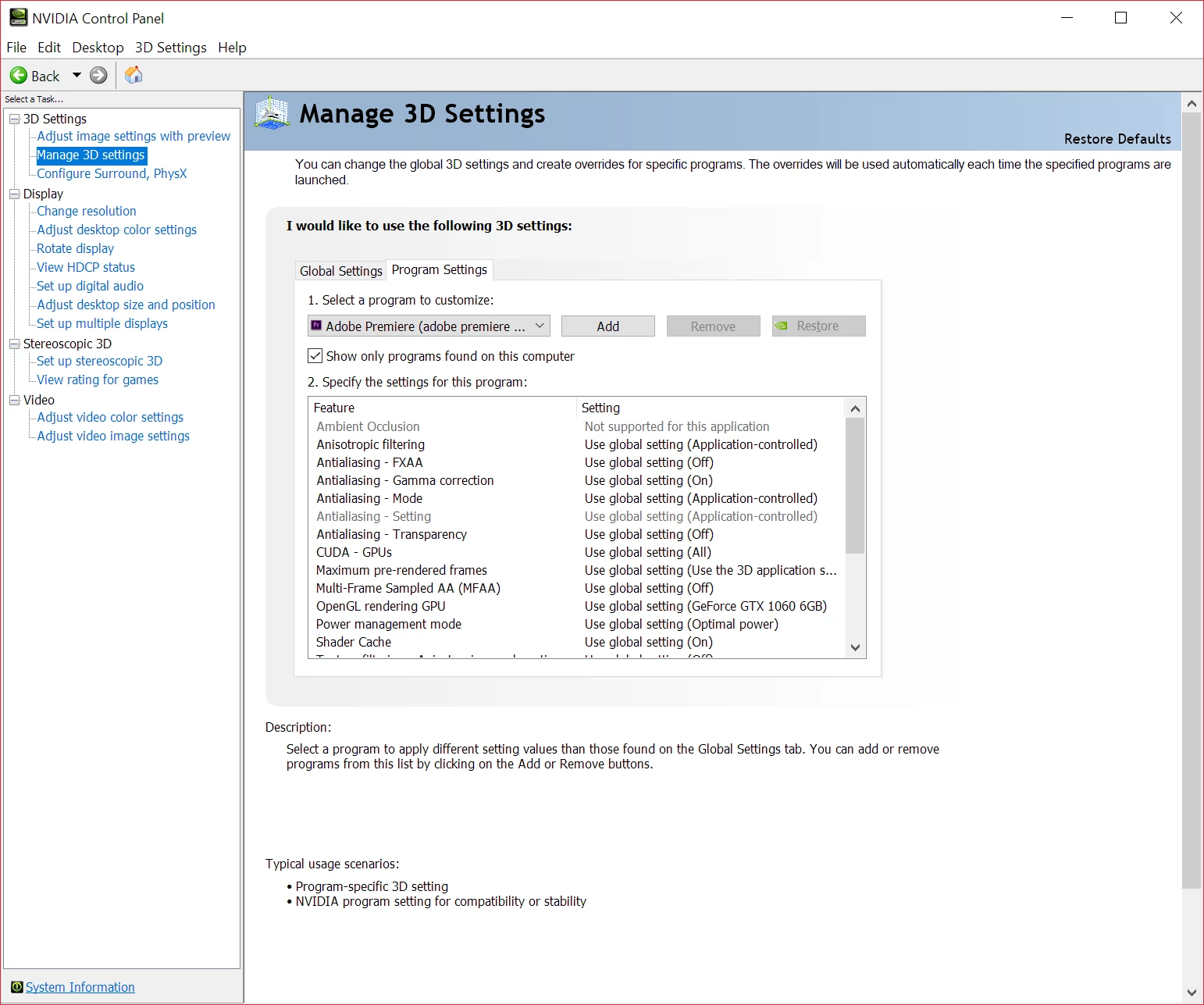
Task: Open Adjust video color settings
Action: point(110,417)
